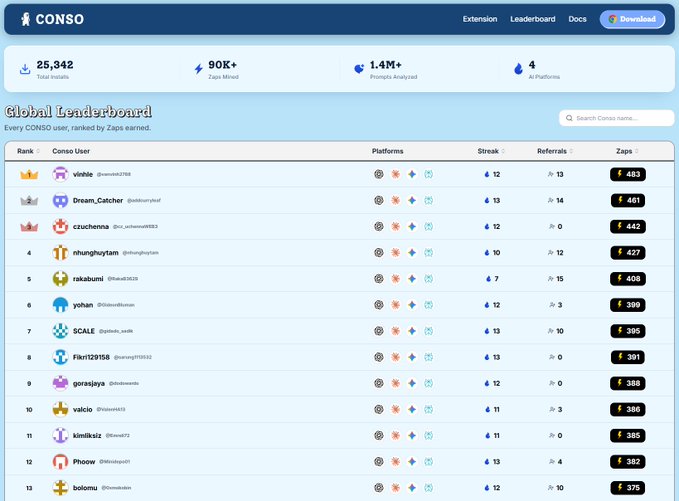Viewport: 679px width, 501px height.
Task: Click the 442 Zaps badge
Action: (x=628, y=226)
